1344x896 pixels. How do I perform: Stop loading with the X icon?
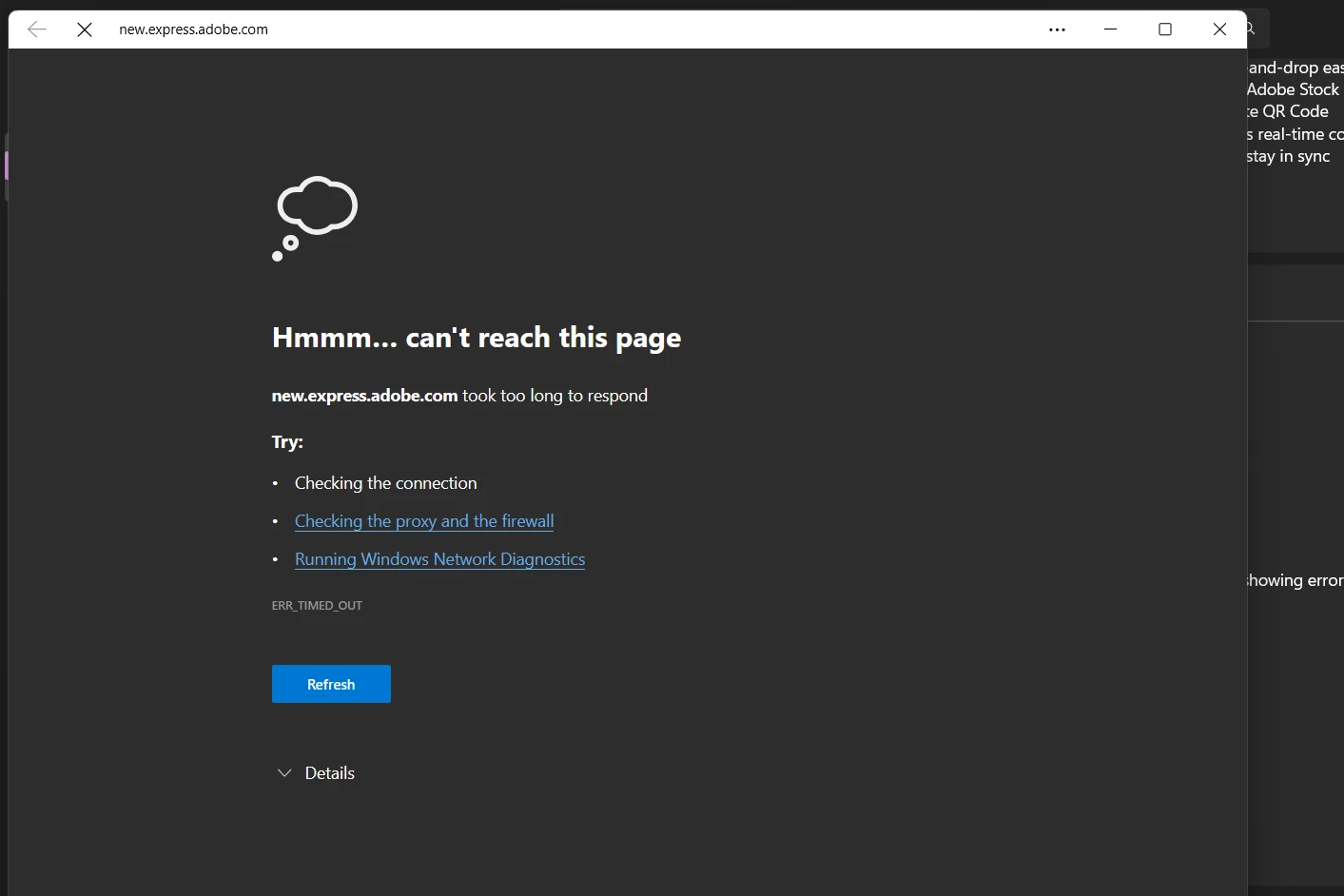coord(85,29)
